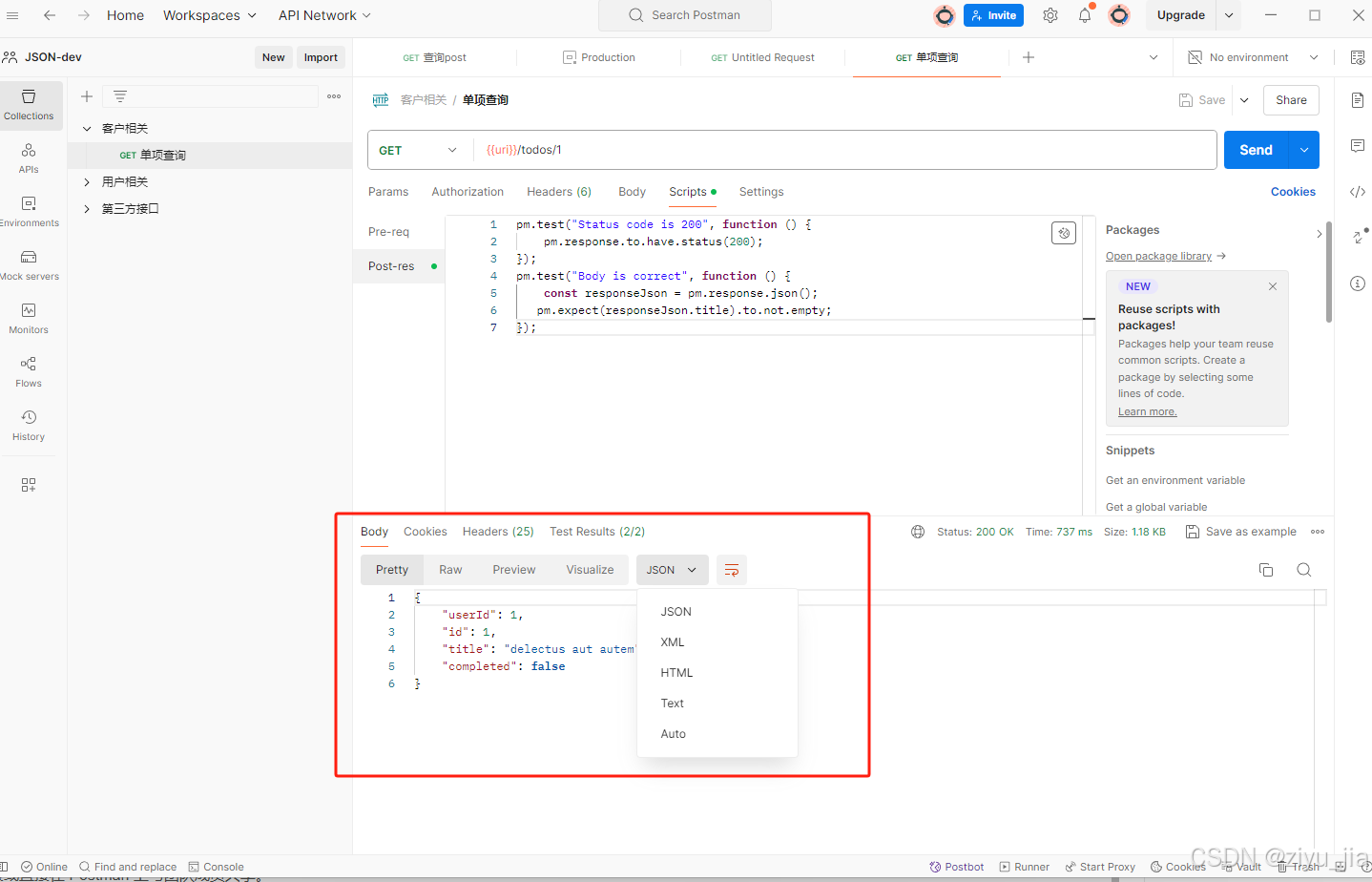Open the request info icon in right sidebar

coord(1358,283)
